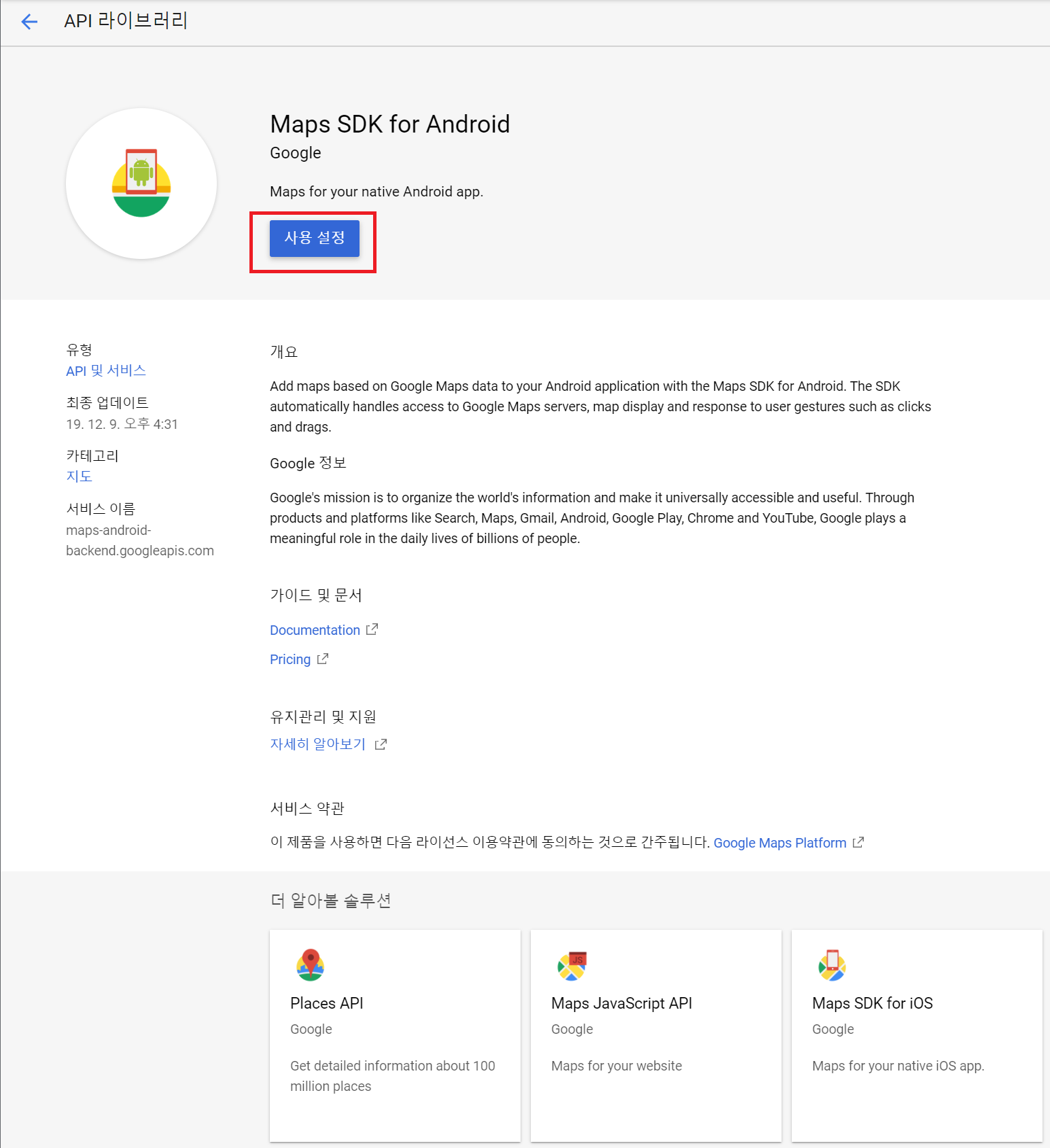The height and width of the screenshot is (1148, 1050).
Task: Click external link icon beside Pricing
Action: (323, 659)
